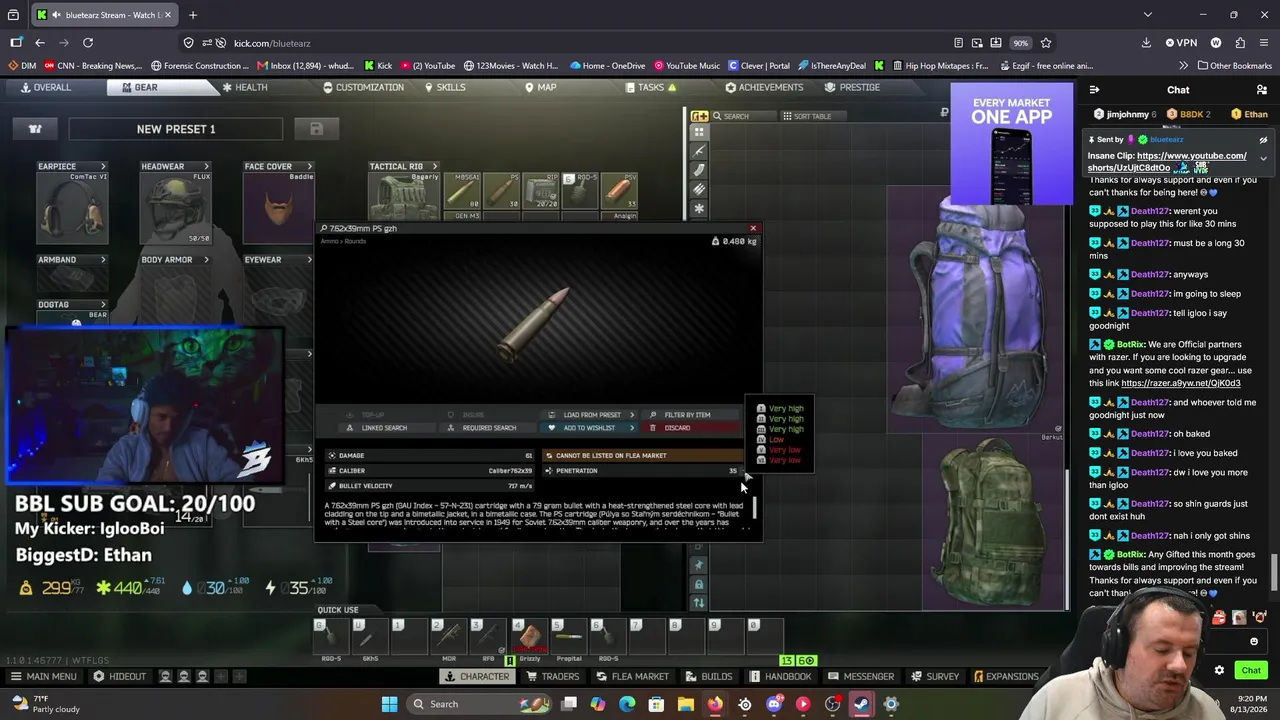Bookmark this page with the star icon

click(x=1046, y=43)
